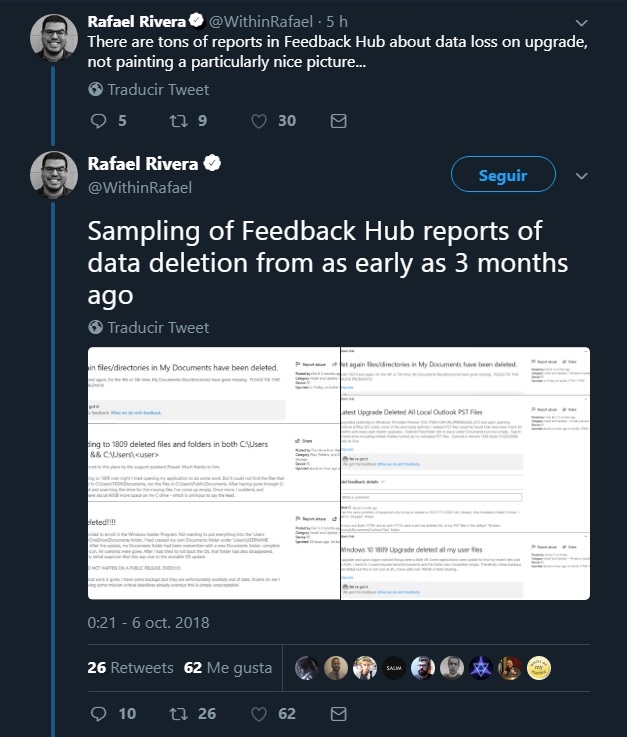The image size is (627, 737).
Task: Open the @WithinRafael handle in main tweet
Action: pyautogui.click(x=140, y=188)
